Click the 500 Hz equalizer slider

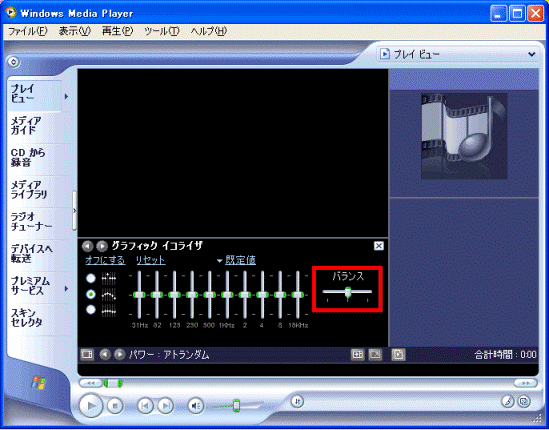pos(209,295)
